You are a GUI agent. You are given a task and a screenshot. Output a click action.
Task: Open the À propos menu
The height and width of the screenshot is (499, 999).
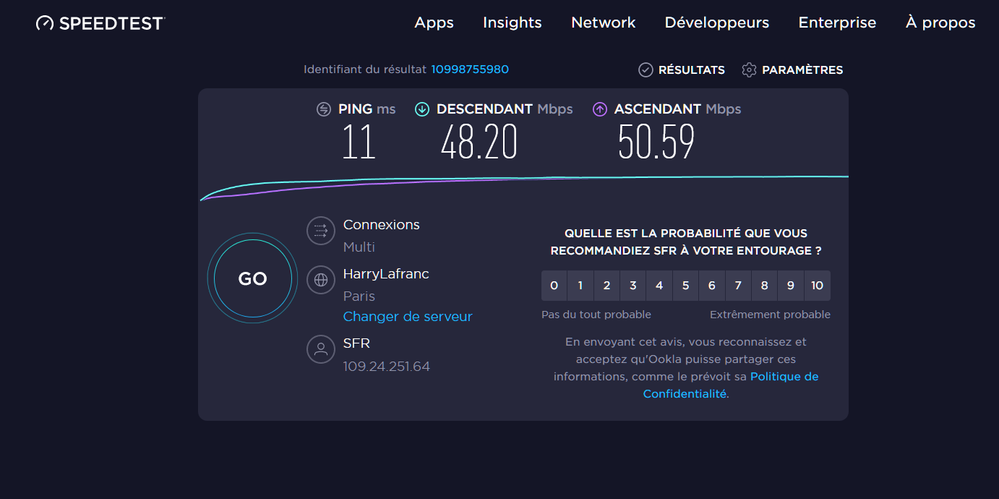coord(940,23)
